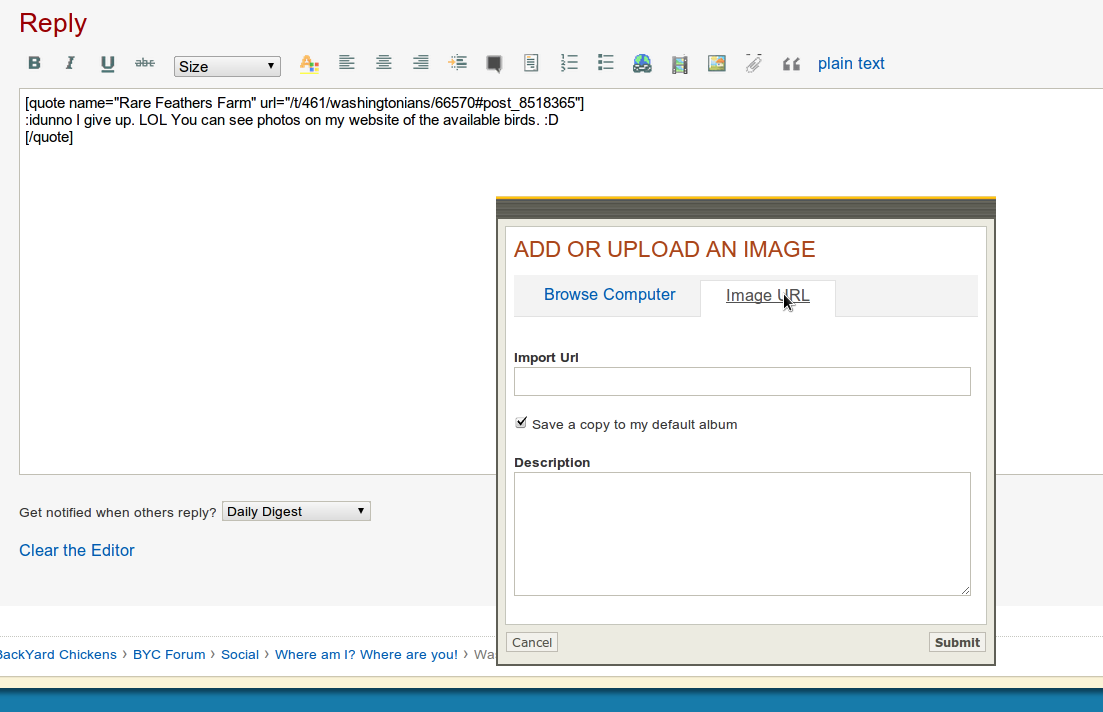The image size is (1103, 712).
Task: Click the underline toolbar icon
Action: pyautogui.click(x=107, y=64)
